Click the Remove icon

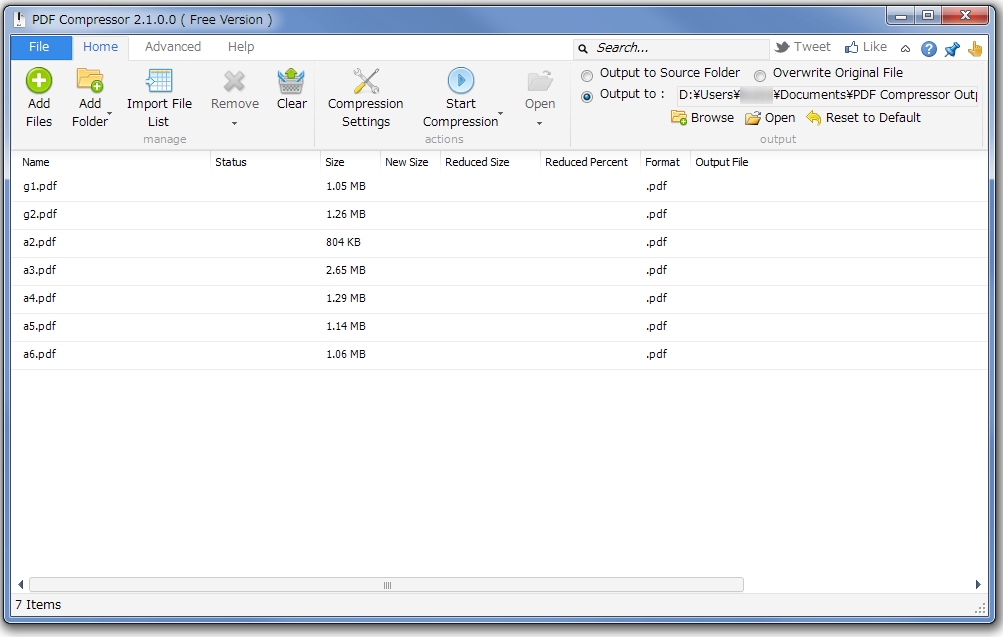[x=234, y=81]
